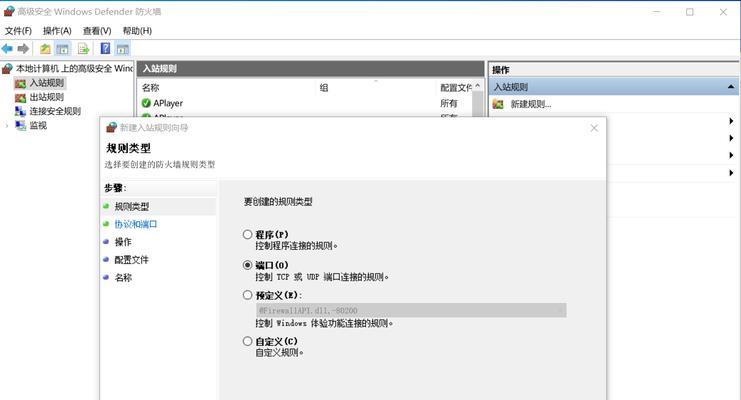Expand third submenu arrow in actions pane
The height and width of the screenshot is (400, 741).
[x=731, y=155]
